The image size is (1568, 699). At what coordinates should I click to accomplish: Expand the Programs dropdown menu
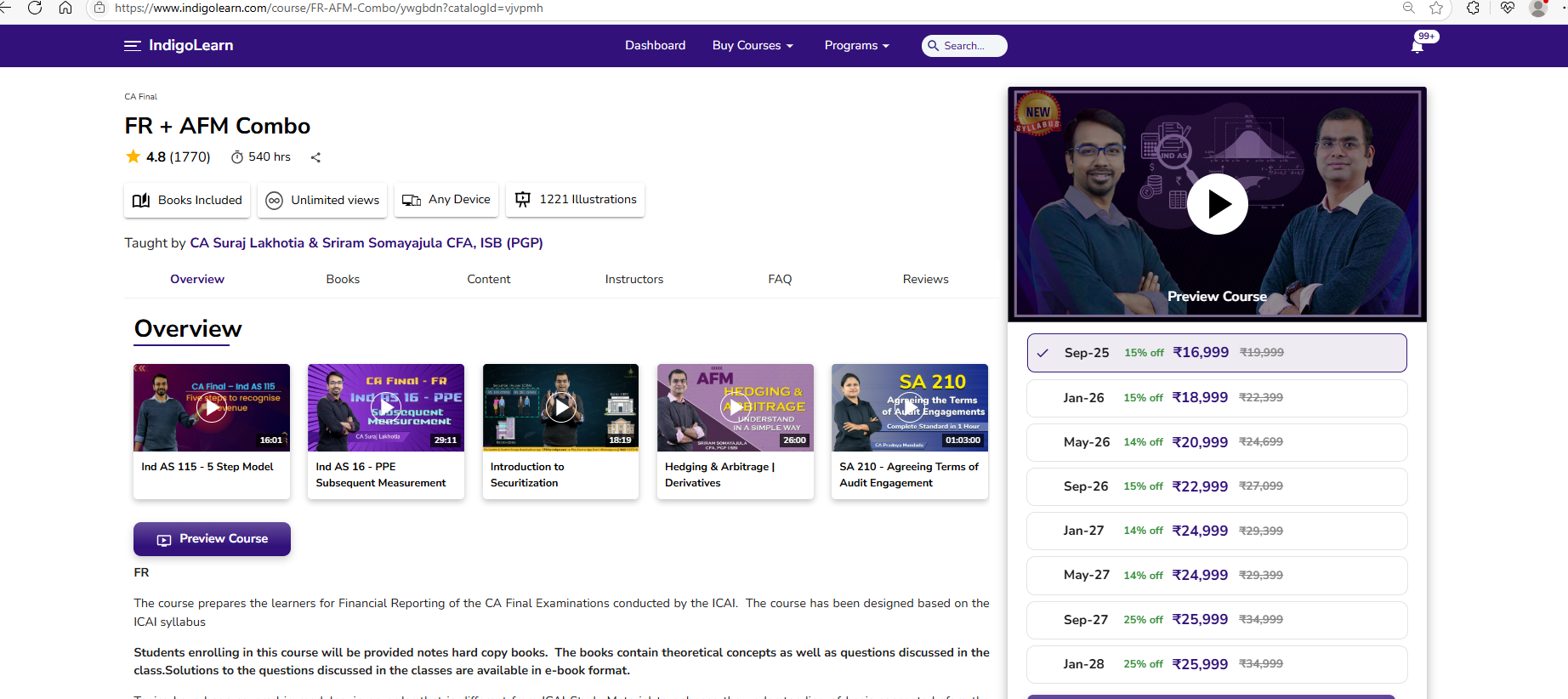pyautogui.click(x=855, y=46)
